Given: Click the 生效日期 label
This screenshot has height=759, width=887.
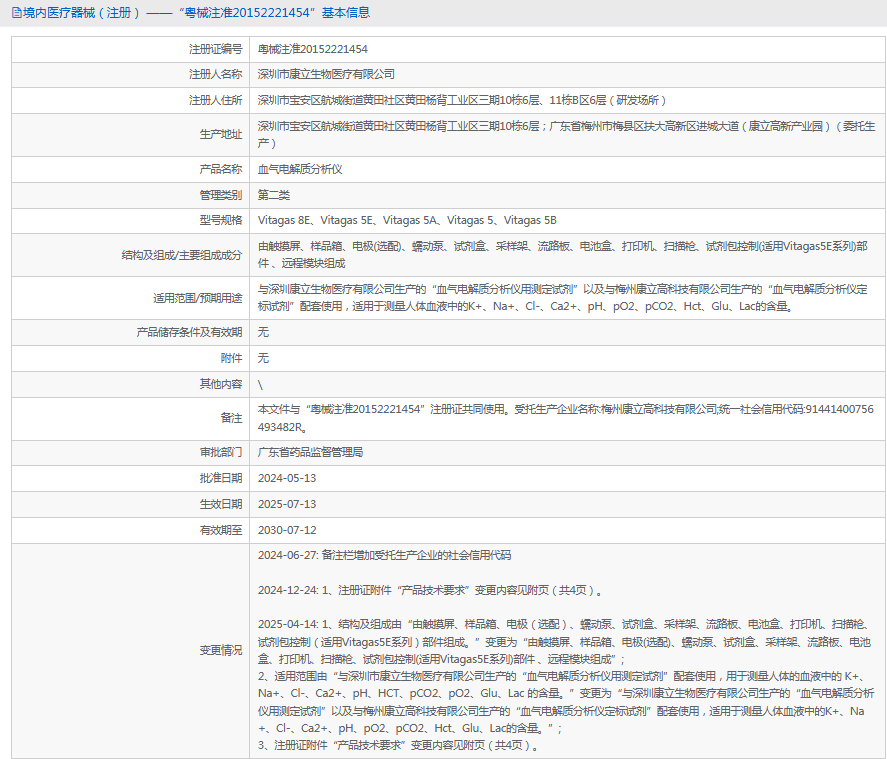Looking at the screenshot, I should click(221, 504).
